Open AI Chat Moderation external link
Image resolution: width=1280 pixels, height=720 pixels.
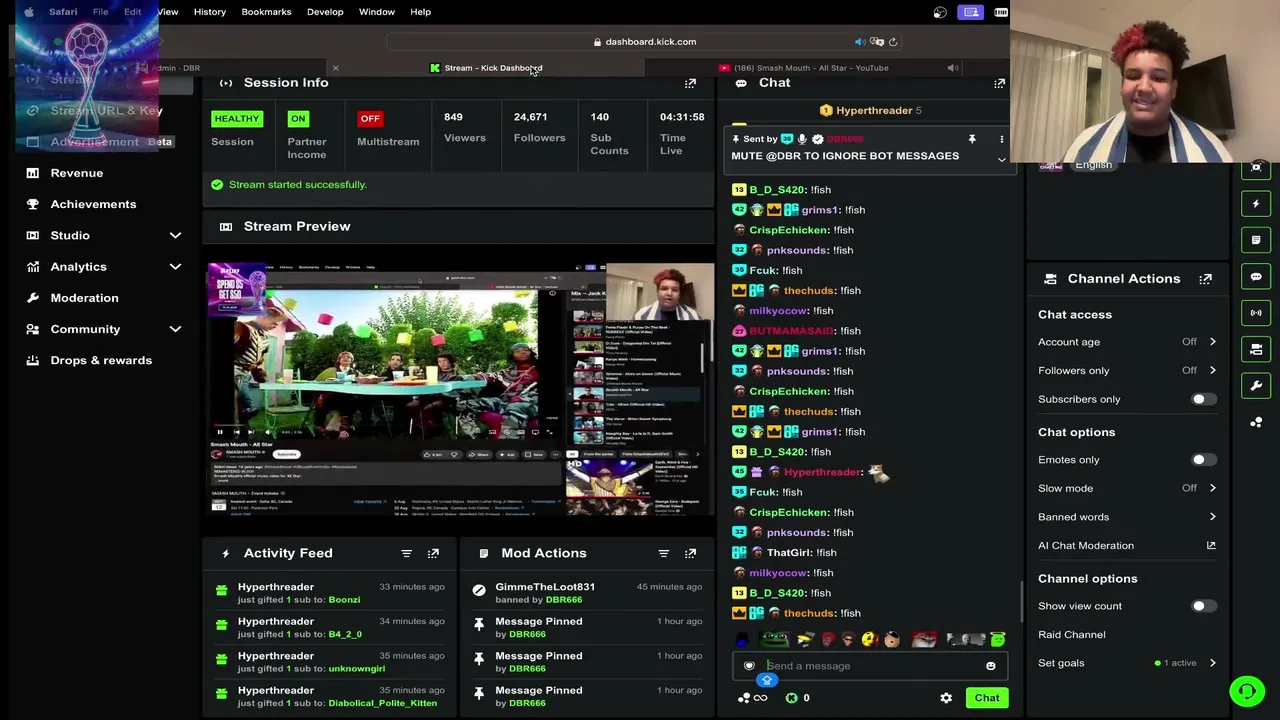tap(1211, 545)
